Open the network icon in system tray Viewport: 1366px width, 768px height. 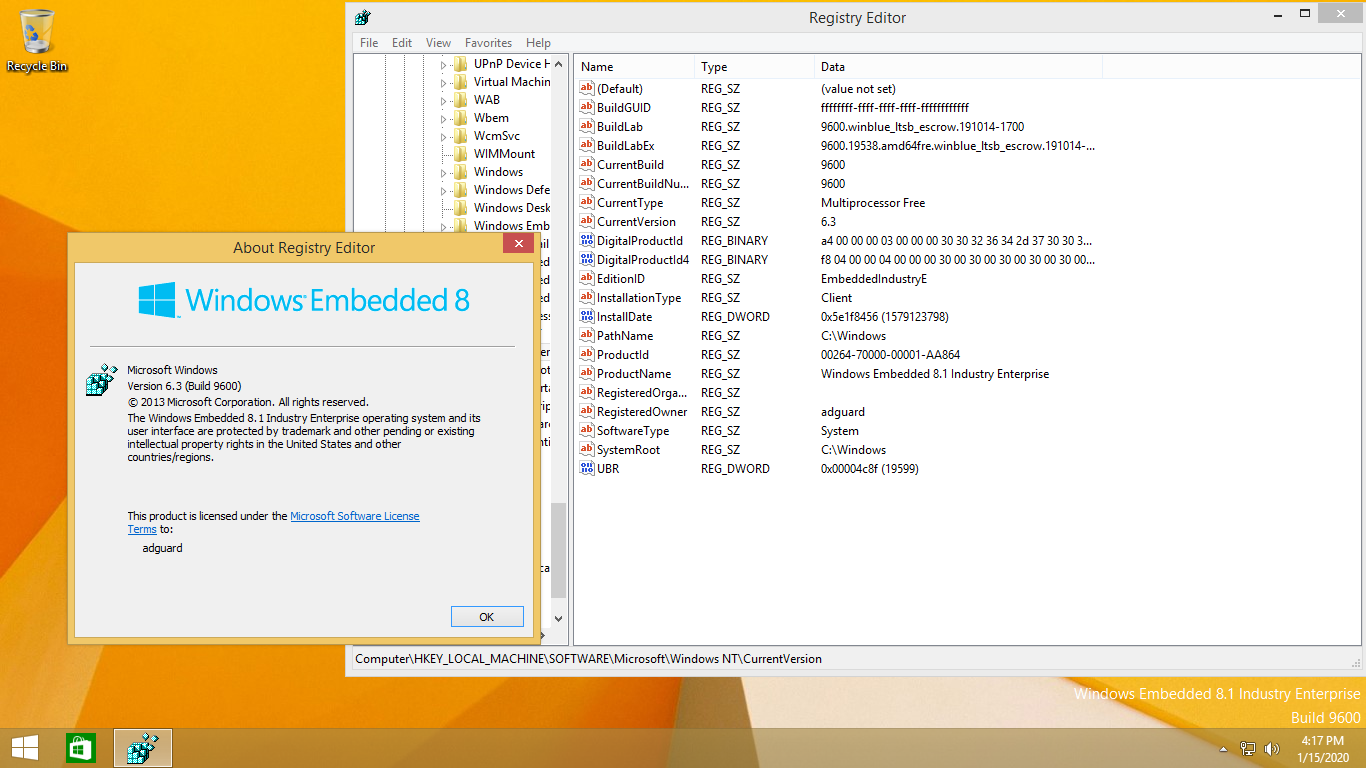click(1248, 748)
